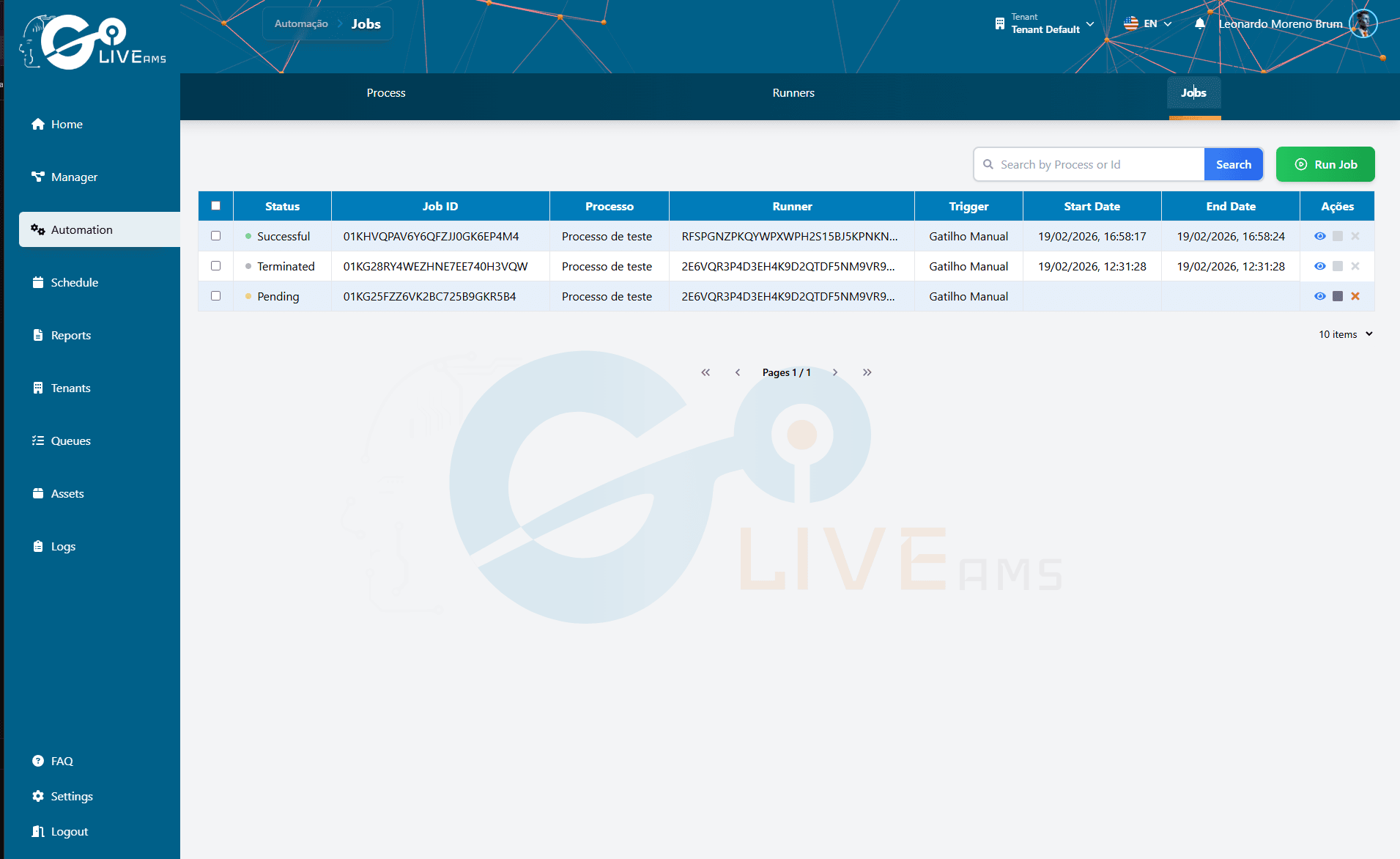The image size is (1400, 859).
Task: Expand the 10 items page size dropdown
Action: pyautogui.click(x=1346, y=334)
